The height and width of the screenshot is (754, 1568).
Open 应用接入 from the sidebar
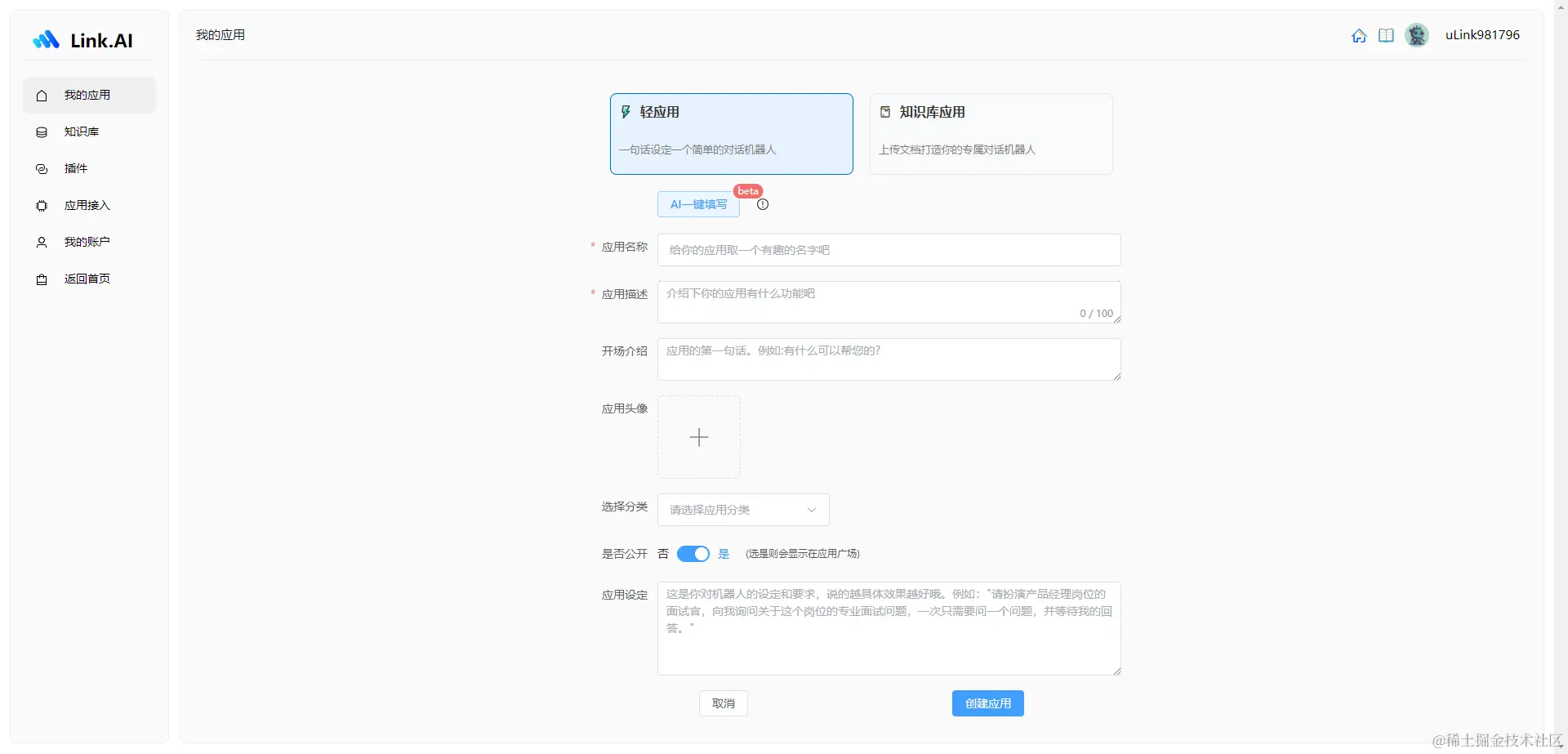[x=87, y=205]
